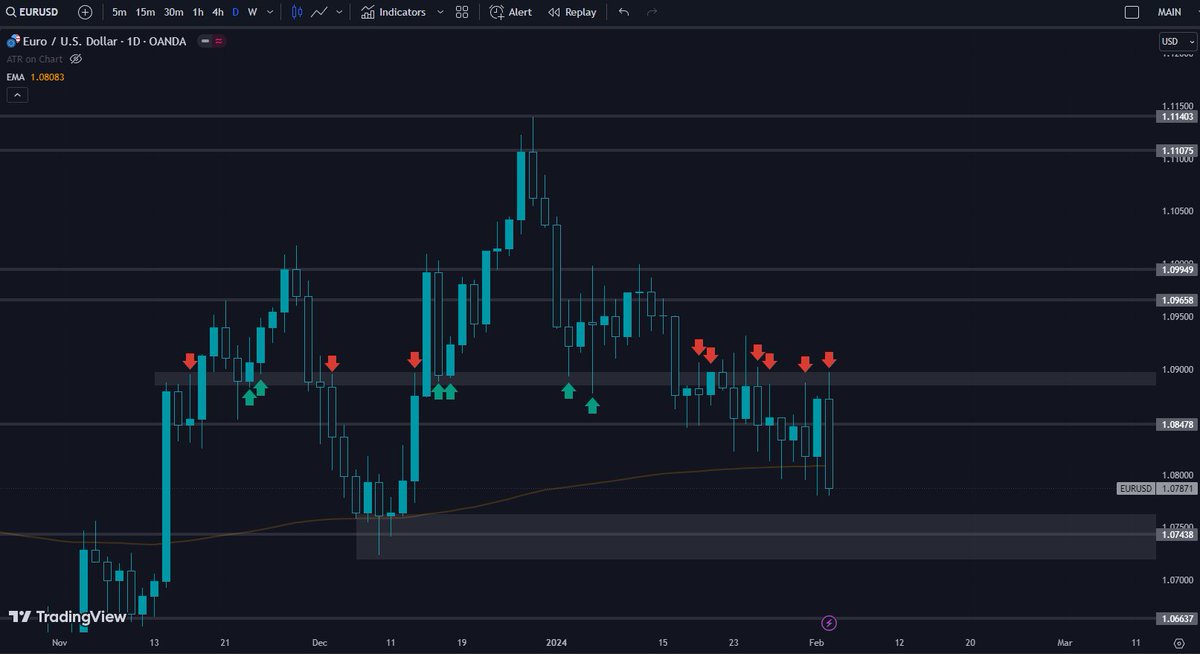The width and height of the screenshot is (1200, 654).
Task: Select the candlestick chart type icon
Action: (x=296, y=12)
